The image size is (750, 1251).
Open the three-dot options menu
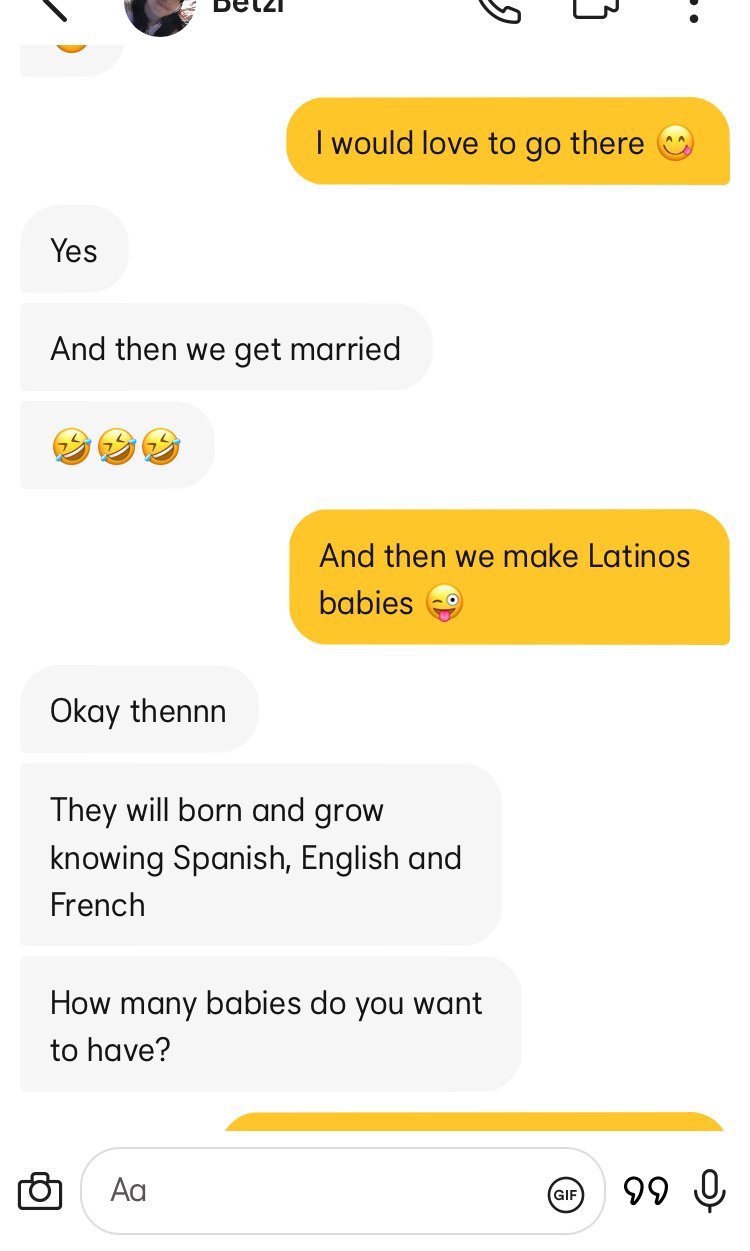click(693, 9)
